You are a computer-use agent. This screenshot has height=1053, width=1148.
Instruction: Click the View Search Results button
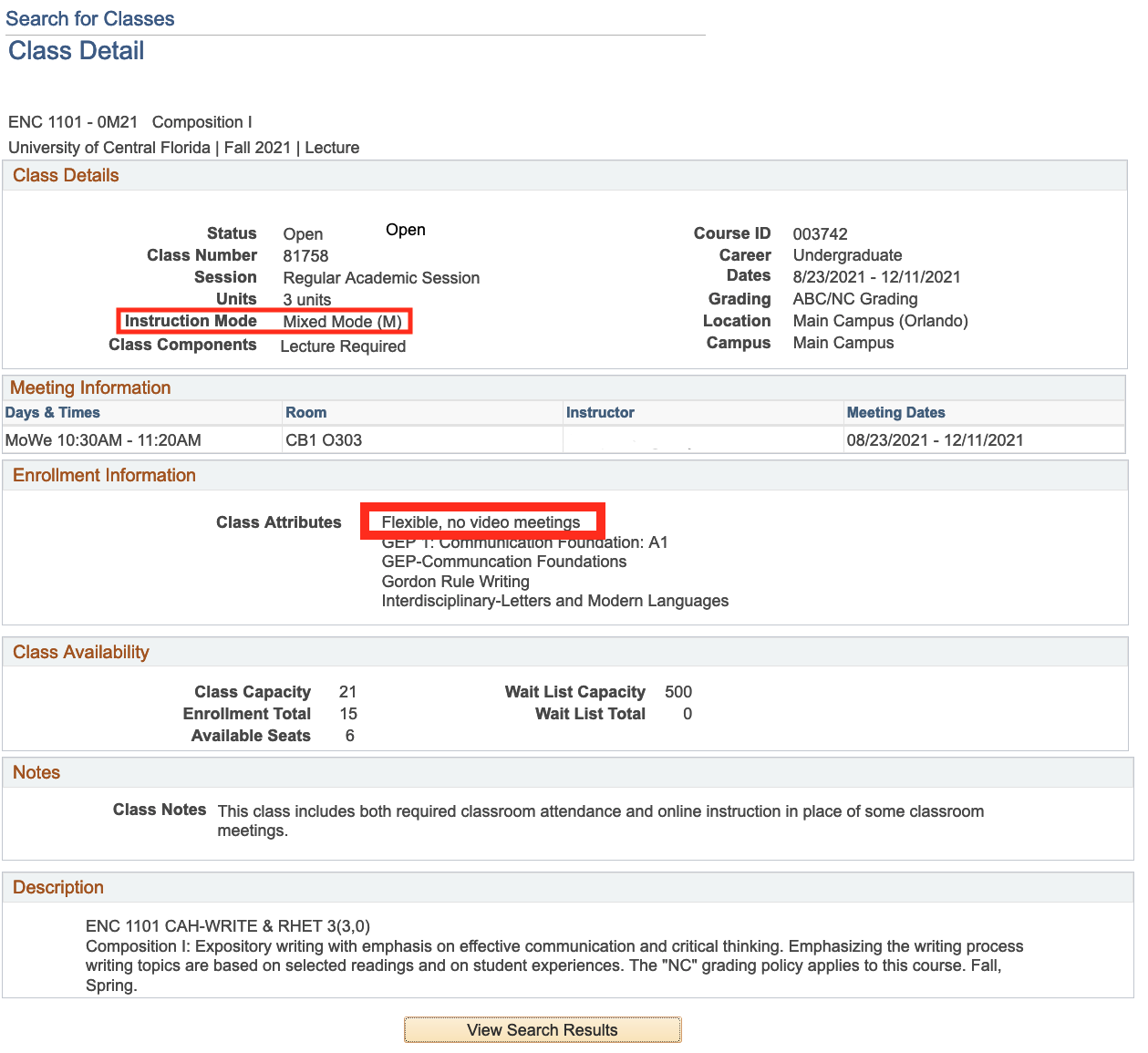coord(542,1029)
